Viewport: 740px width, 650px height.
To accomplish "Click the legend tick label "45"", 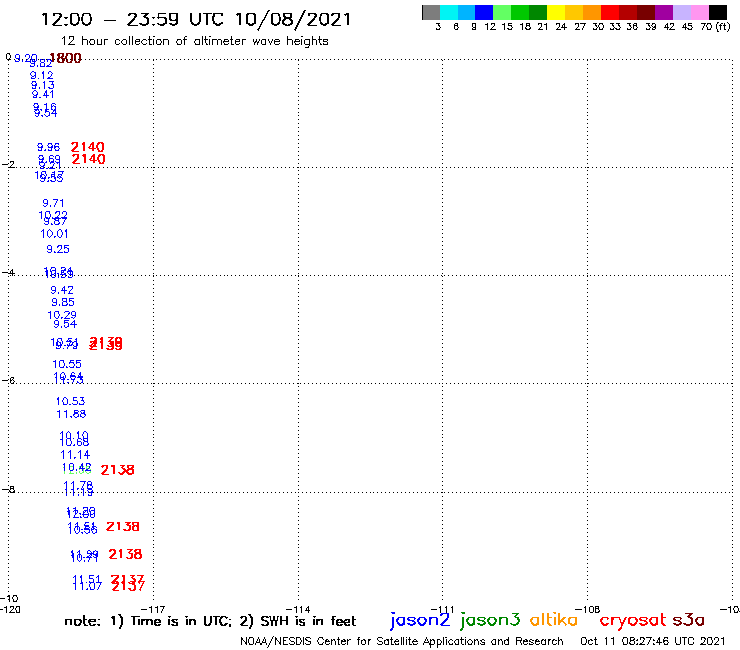I will tap(687, 27).
